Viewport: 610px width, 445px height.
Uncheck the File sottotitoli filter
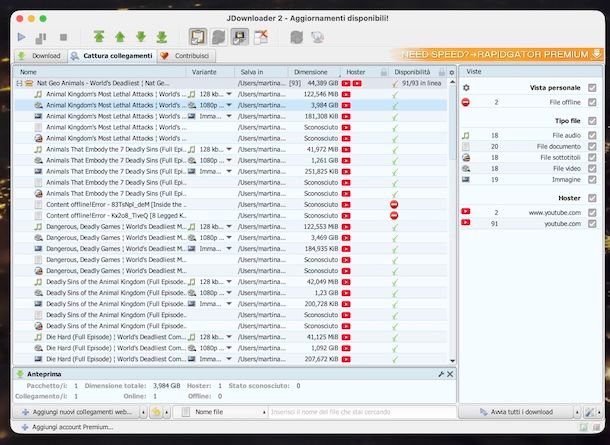592,157
